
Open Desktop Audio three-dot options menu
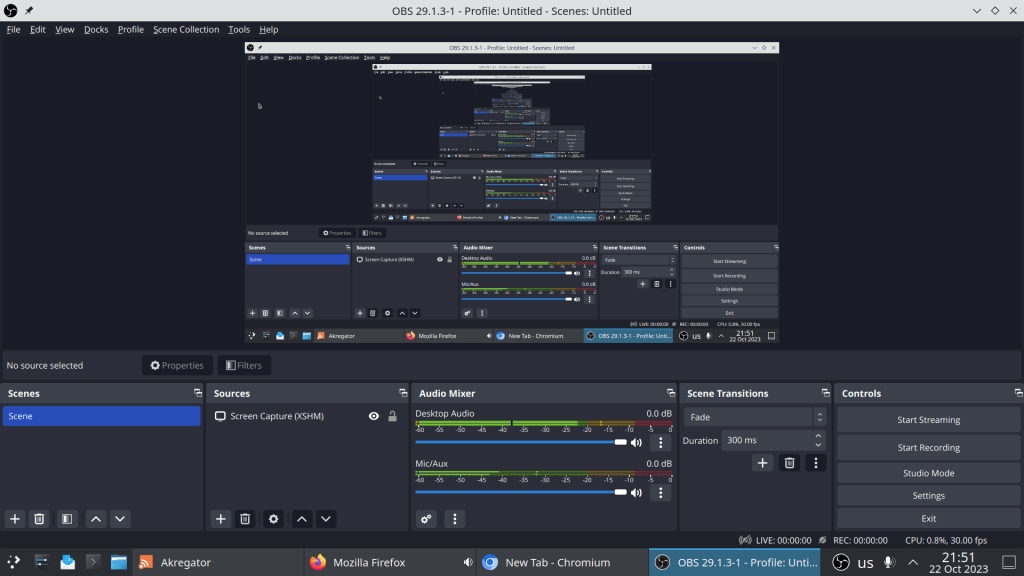tap(660, 442)
